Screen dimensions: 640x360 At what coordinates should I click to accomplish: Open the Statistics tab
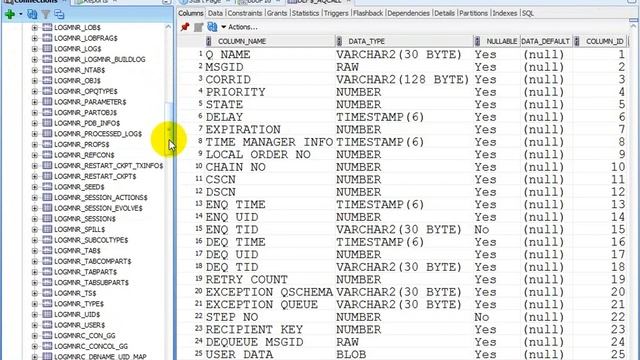coord(305,13)
